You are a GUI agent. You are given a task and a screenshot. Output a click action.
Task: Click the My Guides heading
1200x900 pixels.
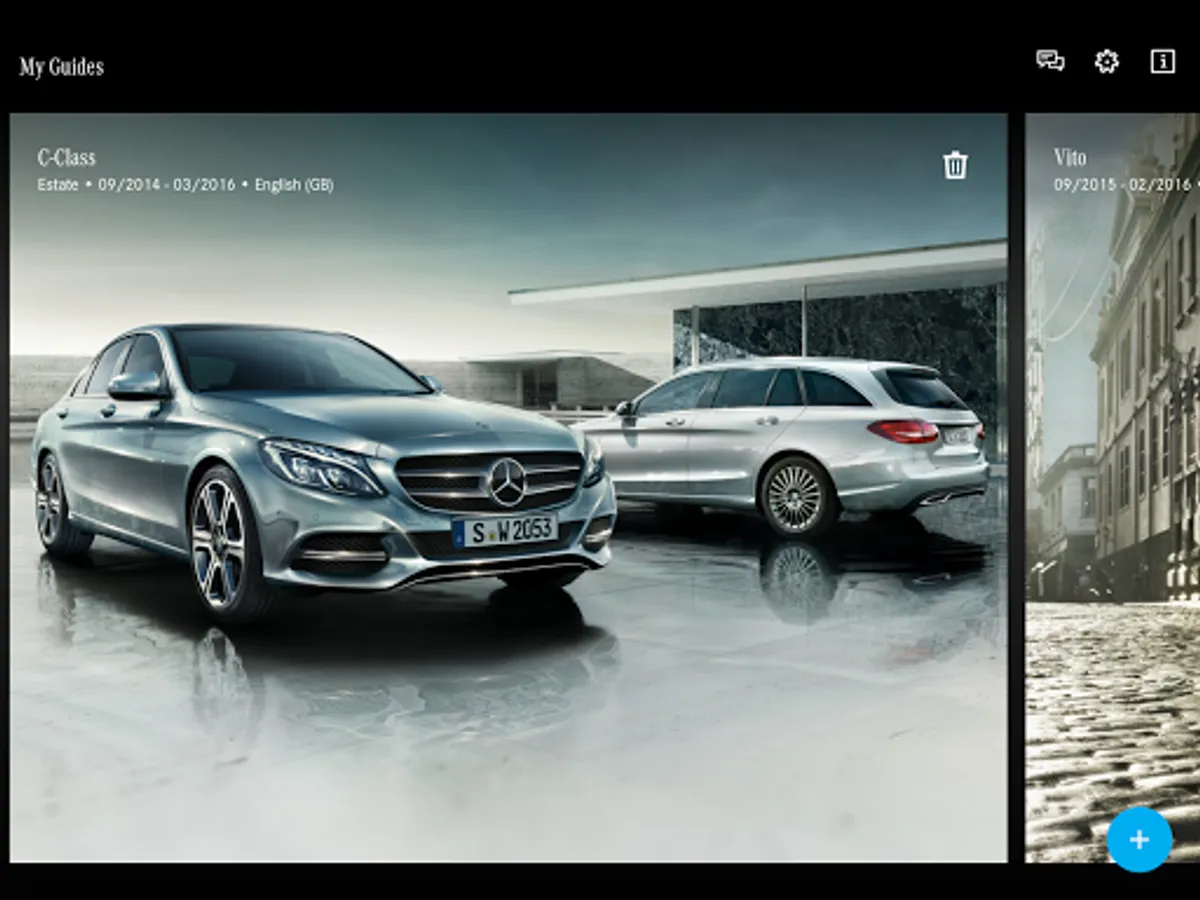click(62, 67)
